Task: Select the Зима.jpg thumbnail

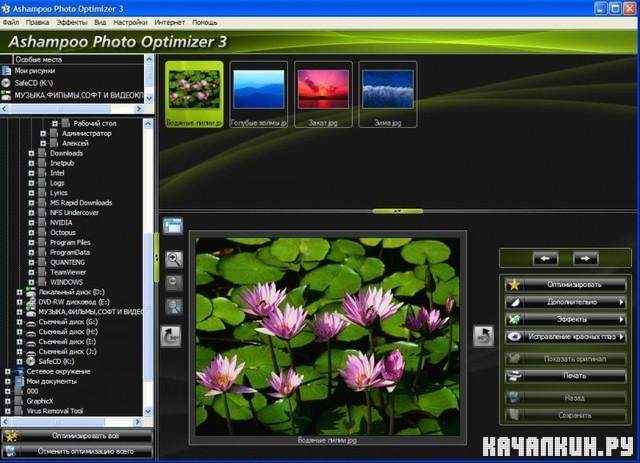Action: [388, 94]
